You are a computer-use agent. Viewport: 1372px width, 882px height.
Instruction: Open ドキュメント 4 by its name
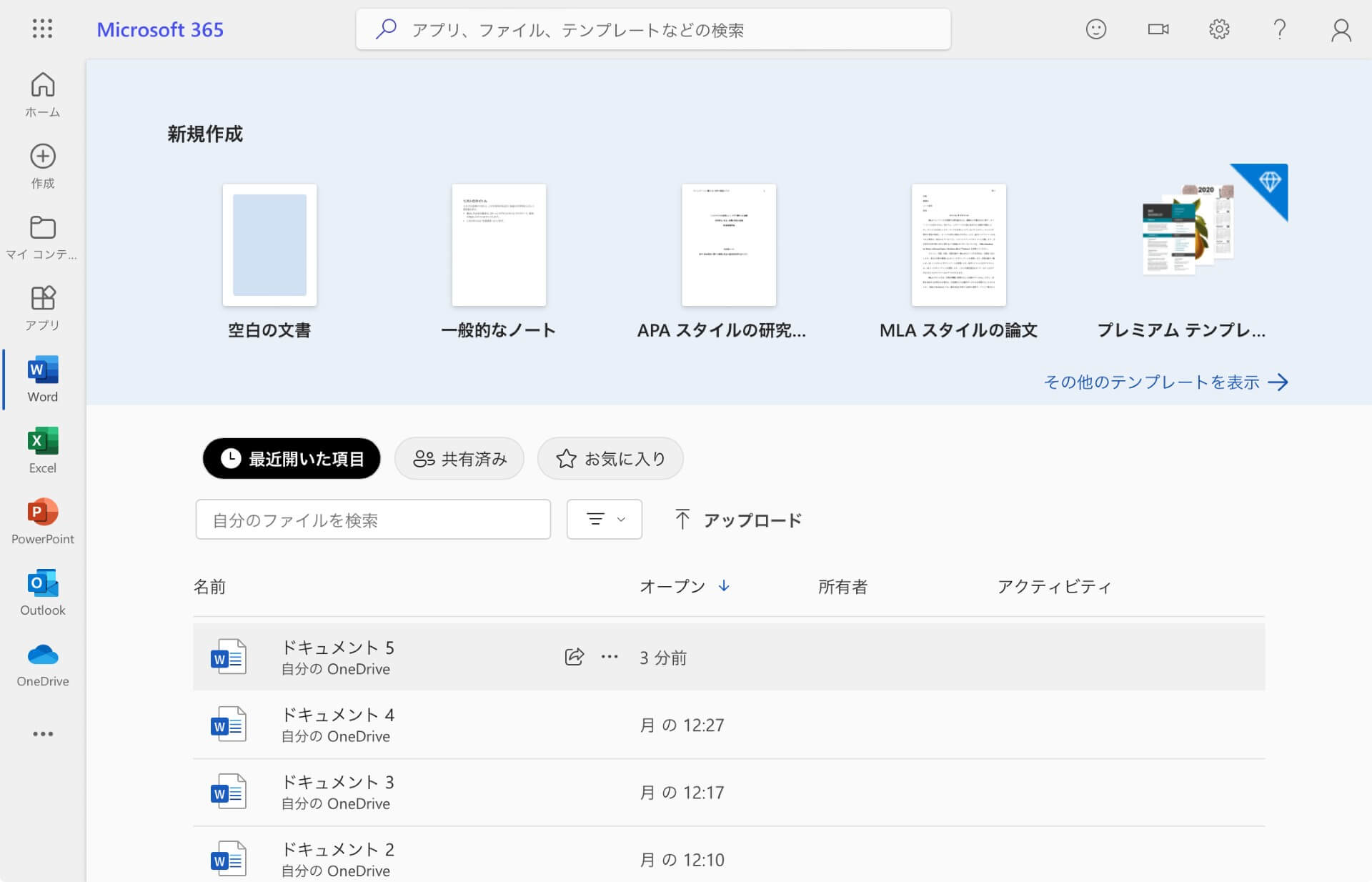pos(338,715)
